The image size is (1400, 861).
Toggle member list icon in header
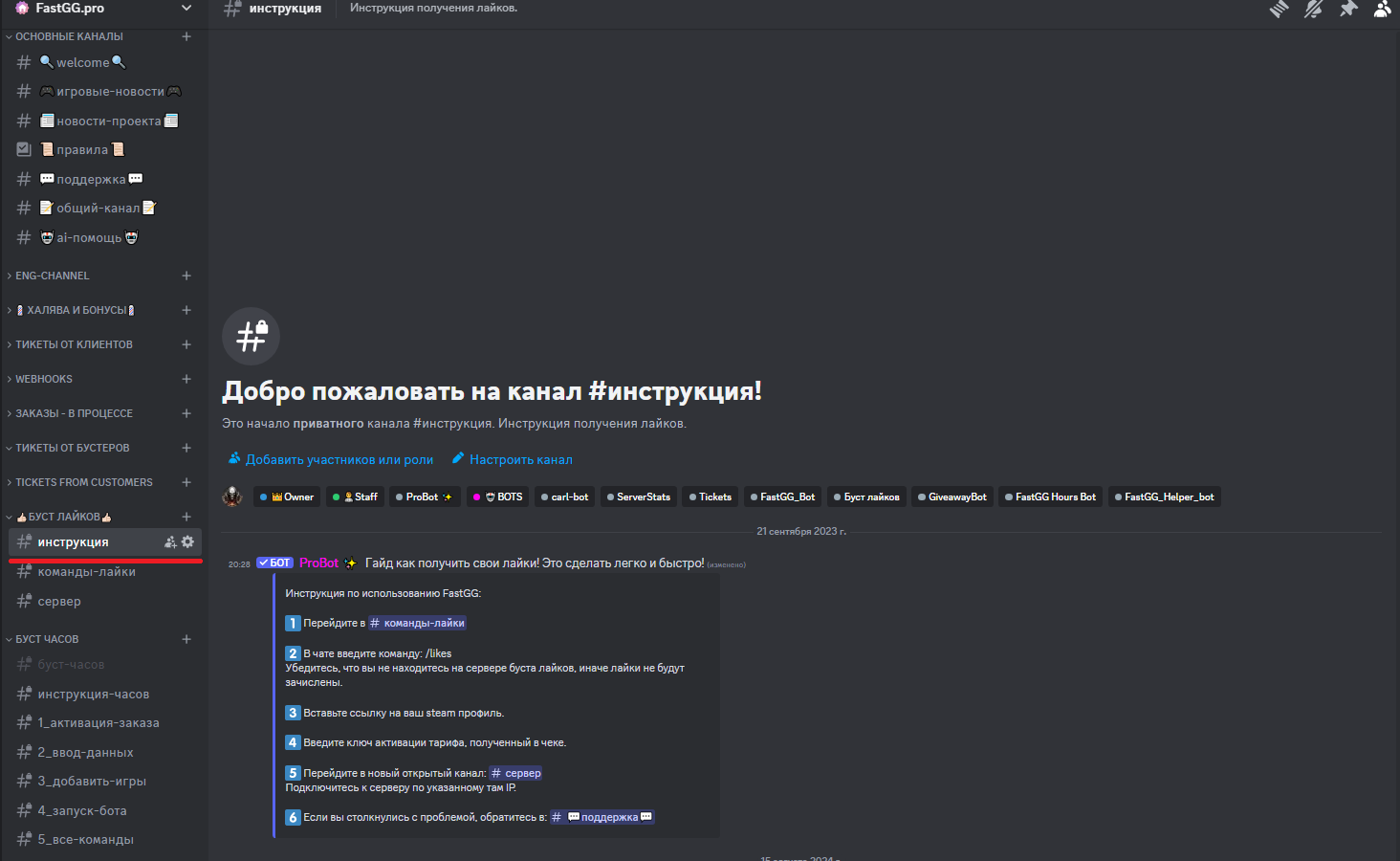(1383, 9)
